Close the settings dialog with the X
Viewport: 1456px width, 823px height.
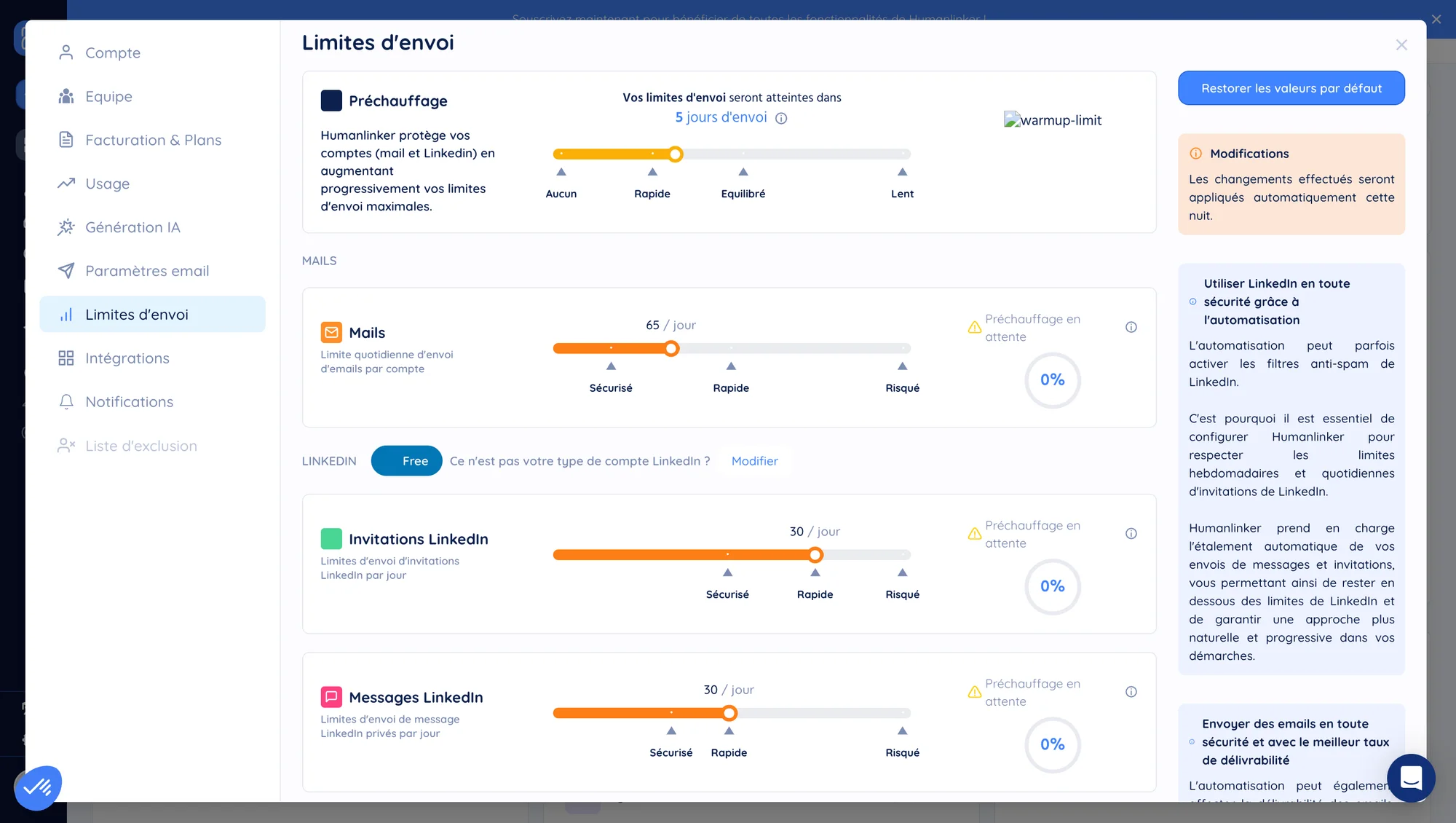(1401, 45)
